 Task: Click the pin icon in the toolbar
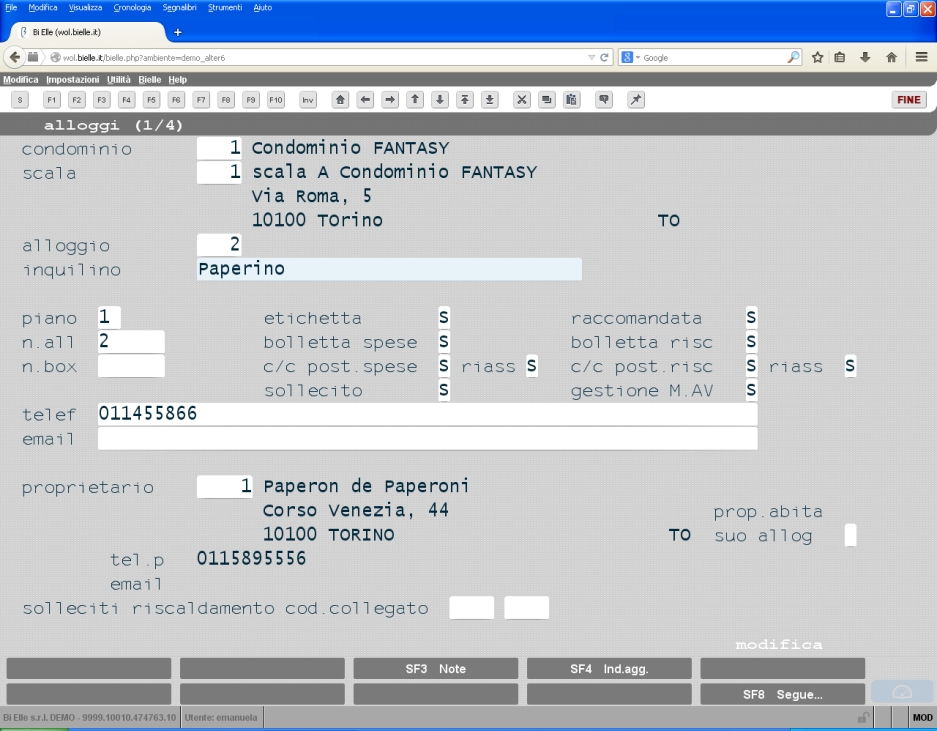(x=636, y=100)
